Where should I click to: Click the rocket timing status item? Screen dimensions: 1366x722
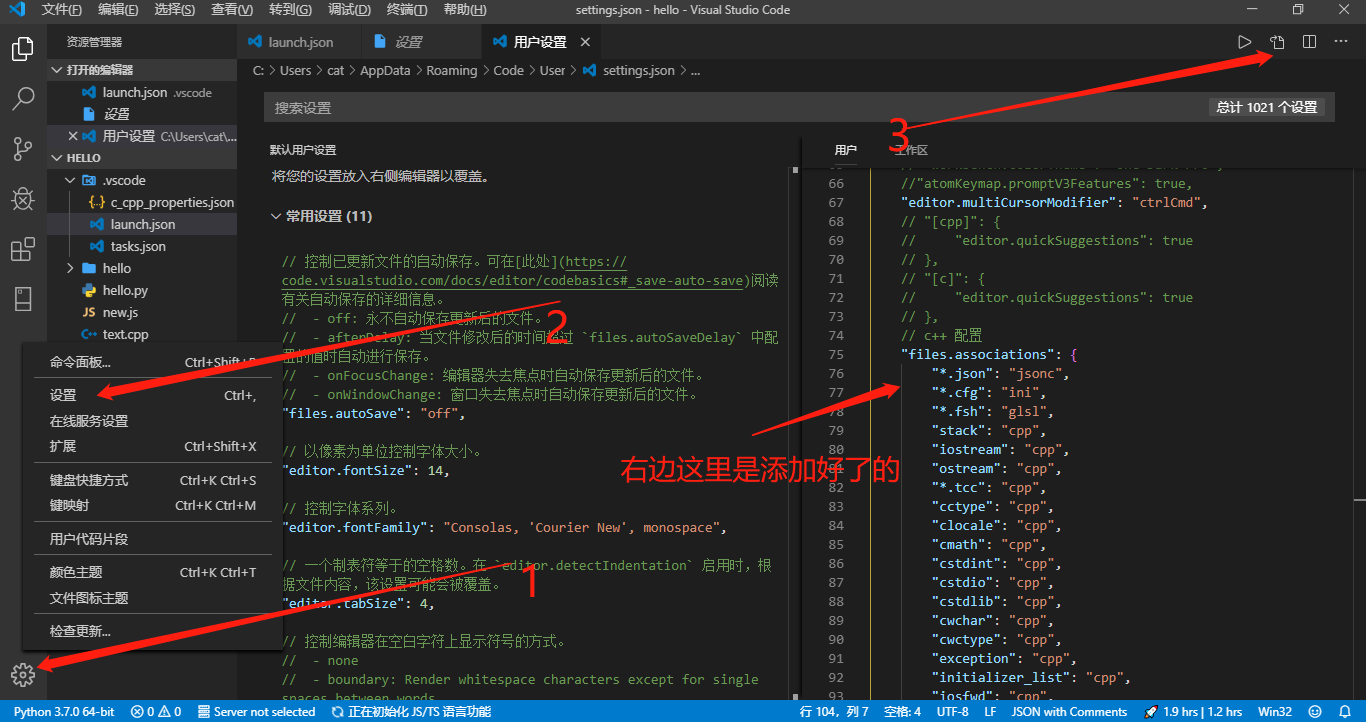(x=1192, y=712)
